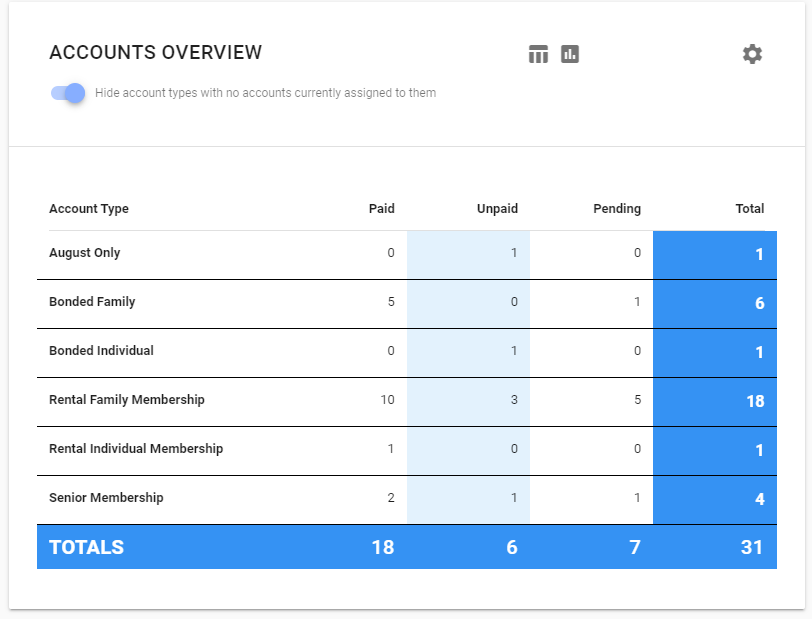This screenshot has height=619, width=812.
Task: Click August Only unpaid value 1
Action: click(514, 253)
